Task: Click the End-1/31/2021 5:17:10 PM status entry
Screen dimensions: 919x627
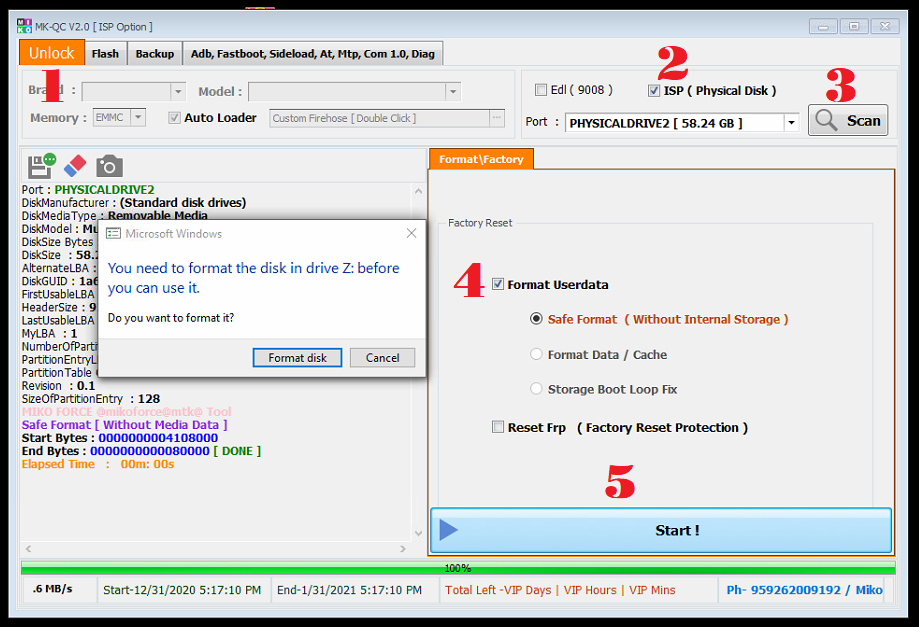Action: pyautogui.click(x=349, y=590)
